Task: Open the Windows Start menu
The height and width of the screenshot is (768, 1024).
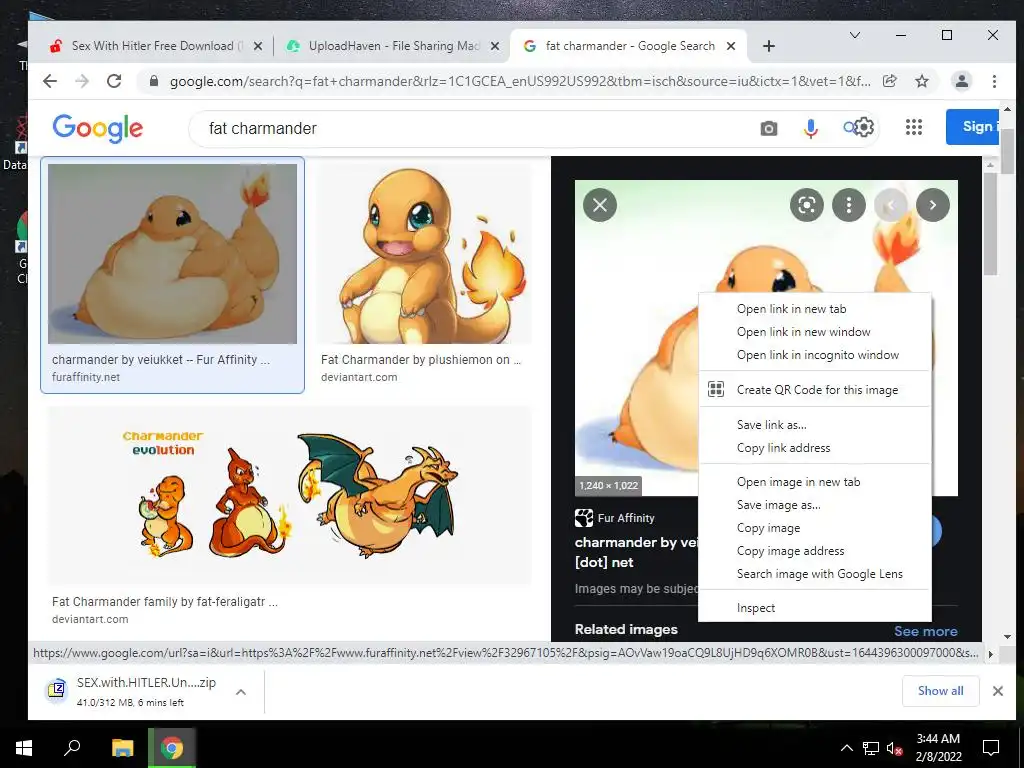Action: click(24, 748)
